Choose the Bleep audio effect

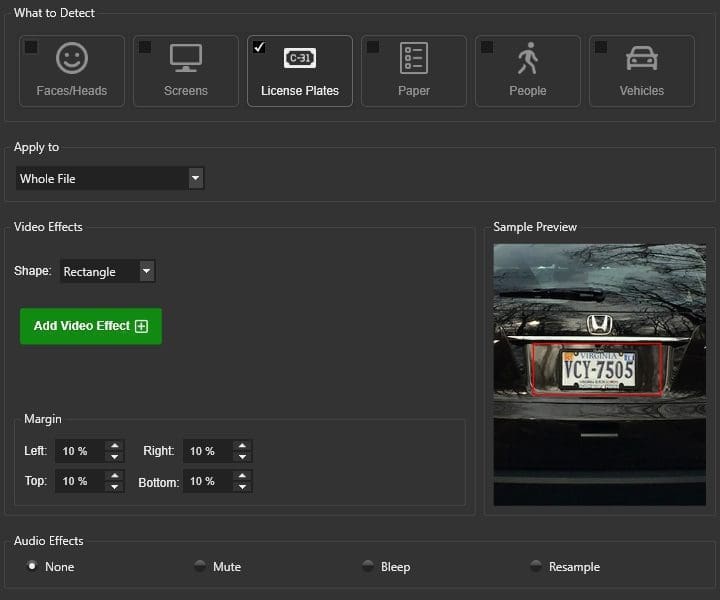(368, 566)
